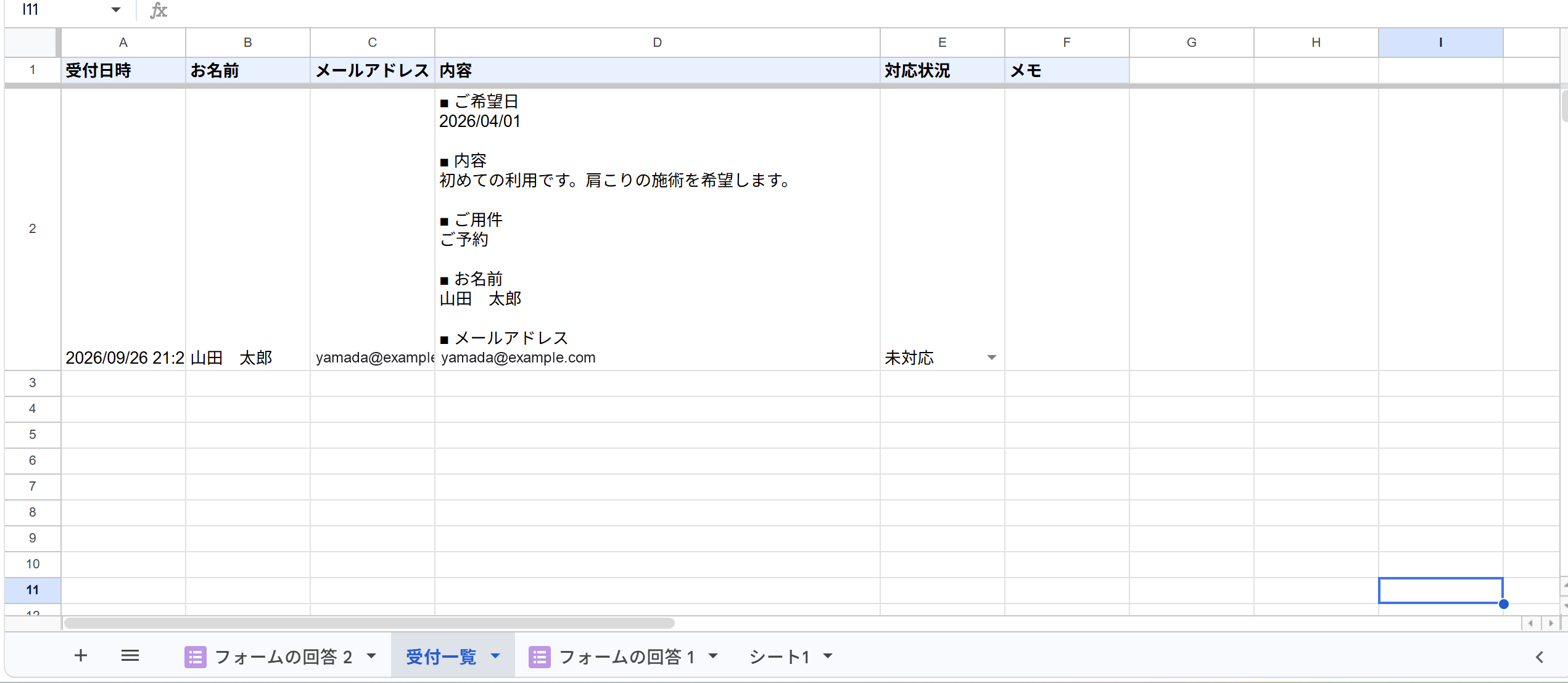Open 未対応 status dropdown in E2
The width and height of the screenshot is (1568, 683).
coord(991,358)
